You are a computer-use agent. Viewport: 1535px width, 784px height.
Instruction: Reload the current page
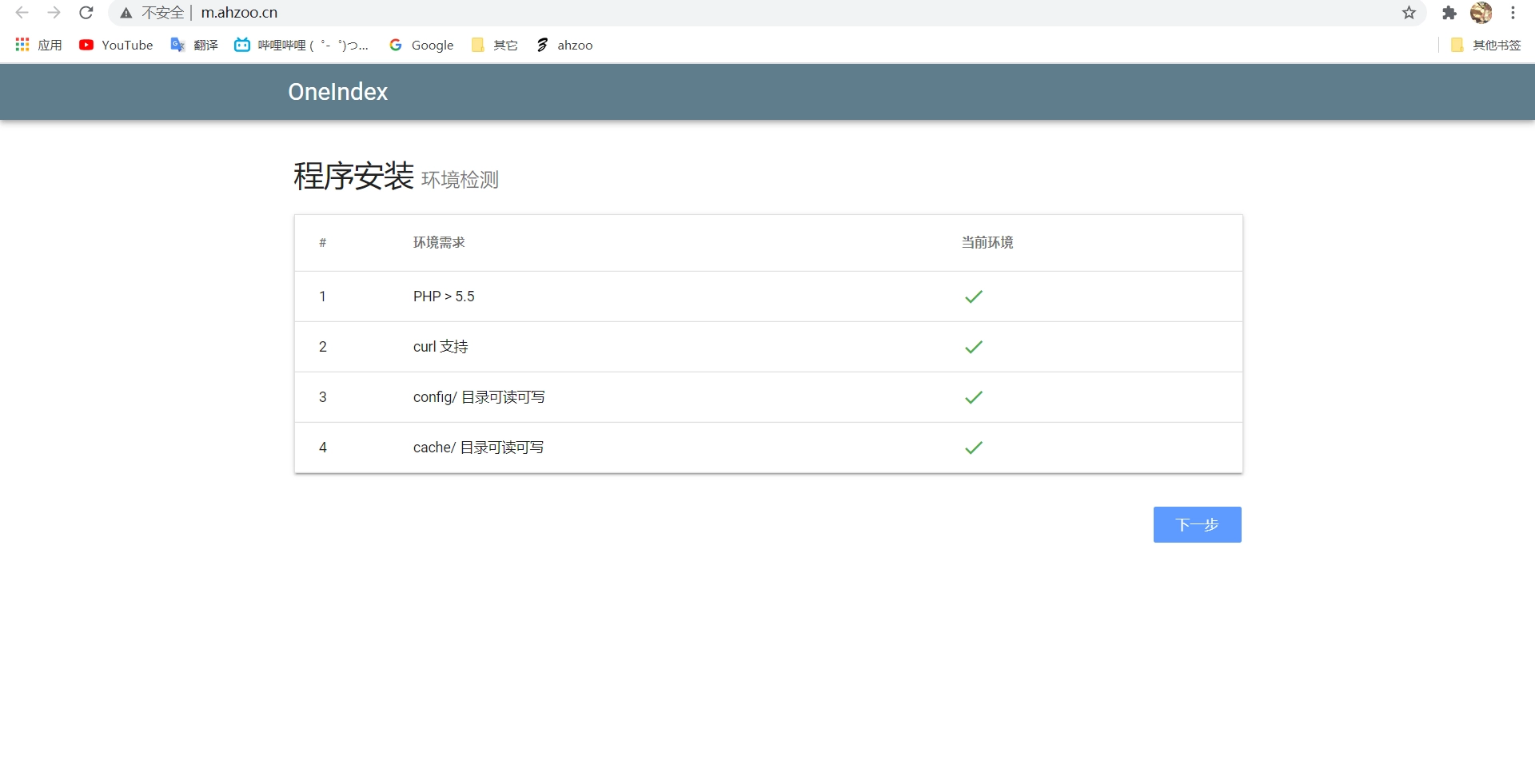click(x=86, y=13)
